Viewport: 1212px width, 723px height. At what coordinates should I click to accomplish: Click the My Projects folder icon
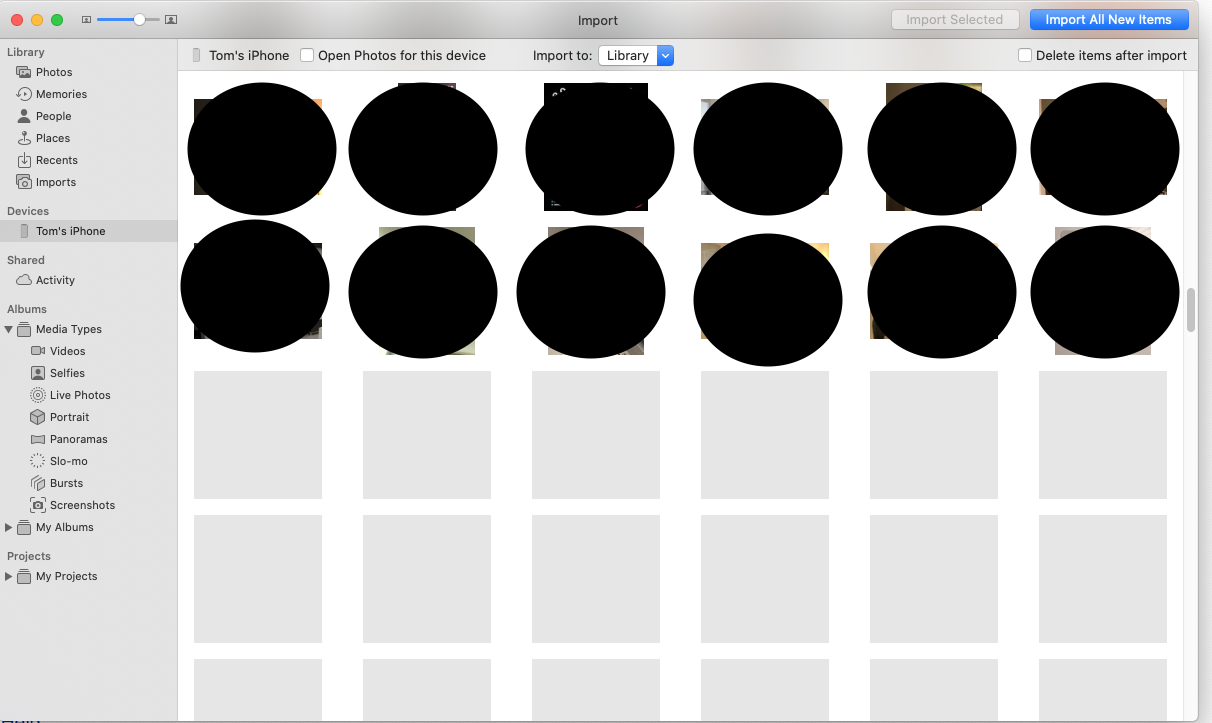(x=24, y=576)
